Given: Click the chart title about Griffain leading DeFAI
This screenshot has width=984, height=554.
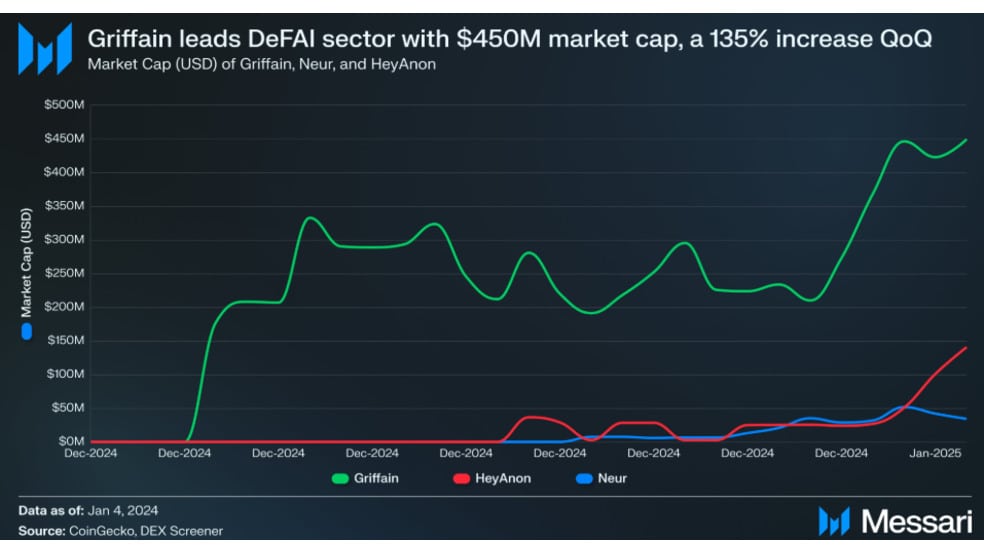Looking at the screenshot, I should (510, 39).
